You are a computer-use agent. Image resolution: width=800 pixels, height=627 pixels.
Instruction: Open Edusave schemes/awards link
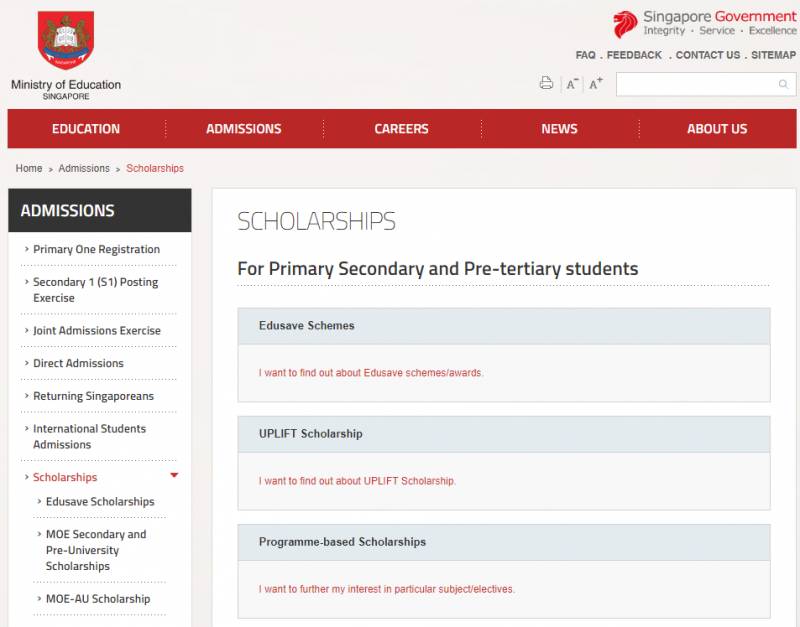click(x=371, y=373)
